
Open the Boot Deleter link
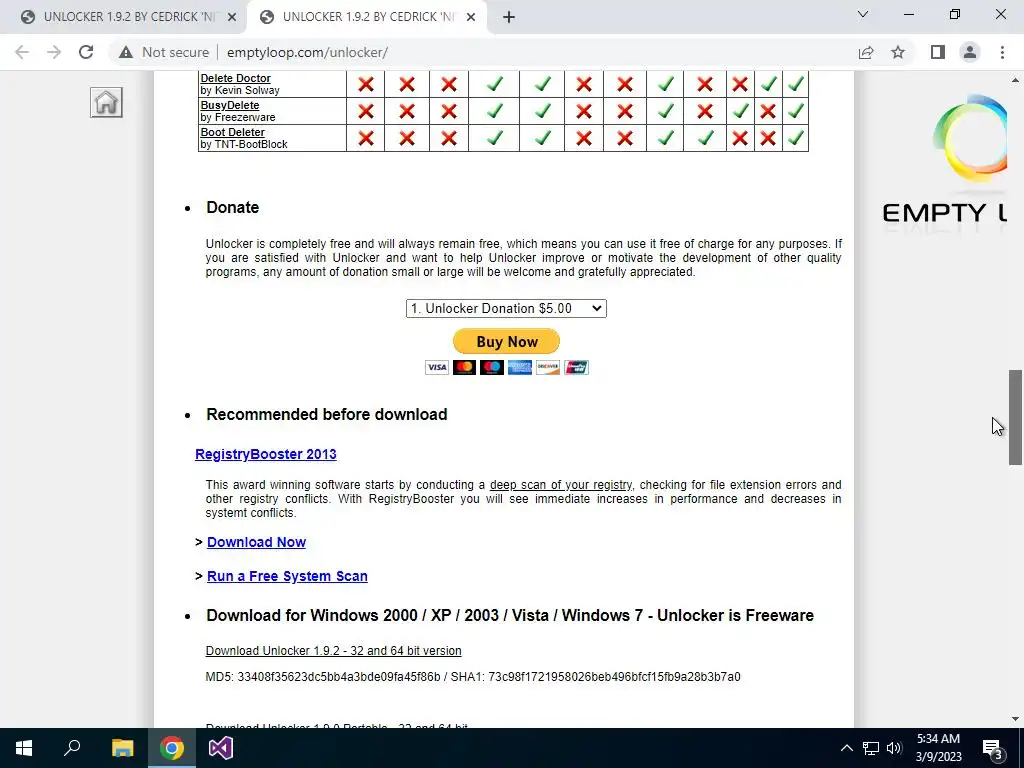pyautogui.click(x=232, y=132)
